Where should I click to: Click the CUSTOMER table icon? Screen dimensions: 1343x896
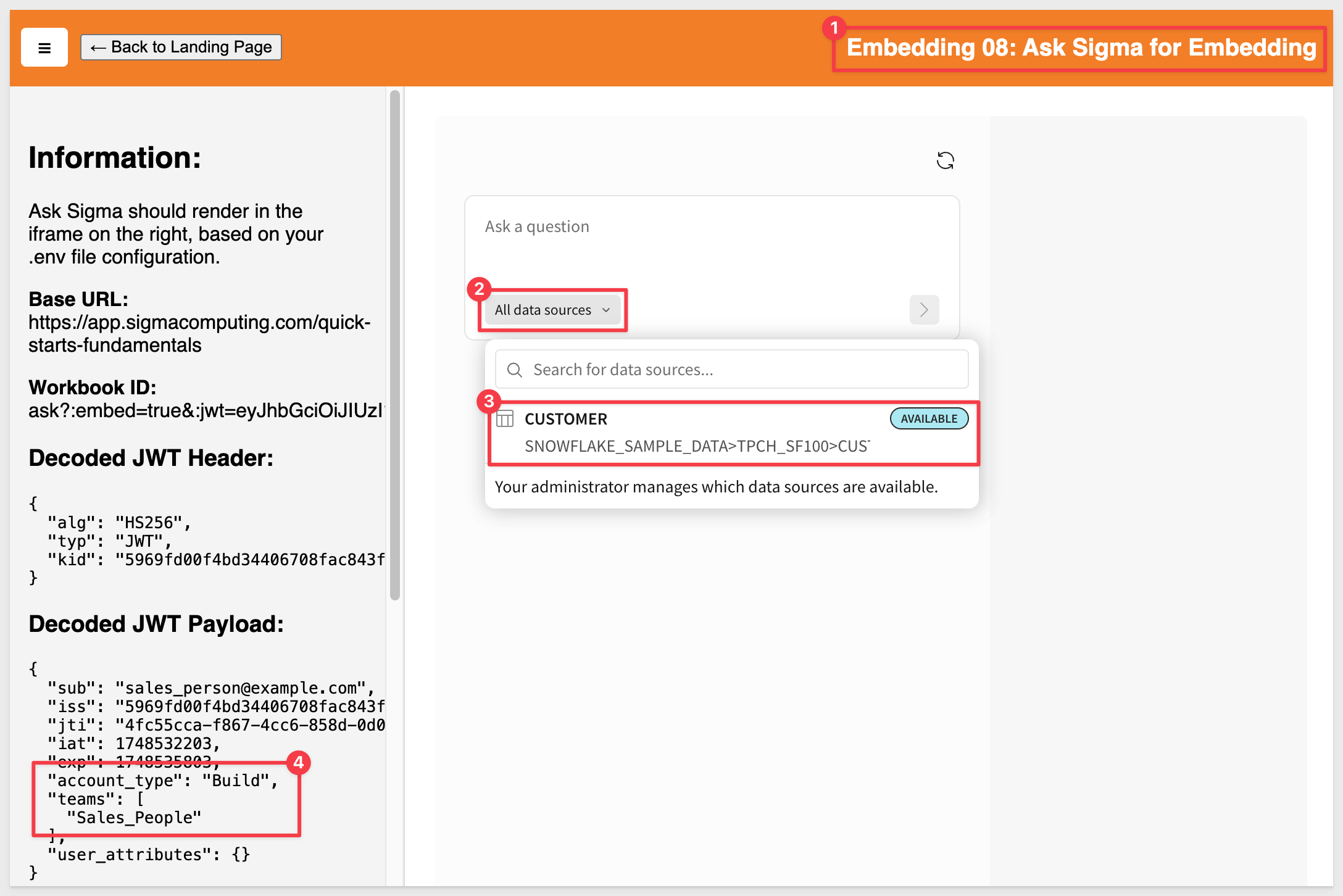pos(505,419)
